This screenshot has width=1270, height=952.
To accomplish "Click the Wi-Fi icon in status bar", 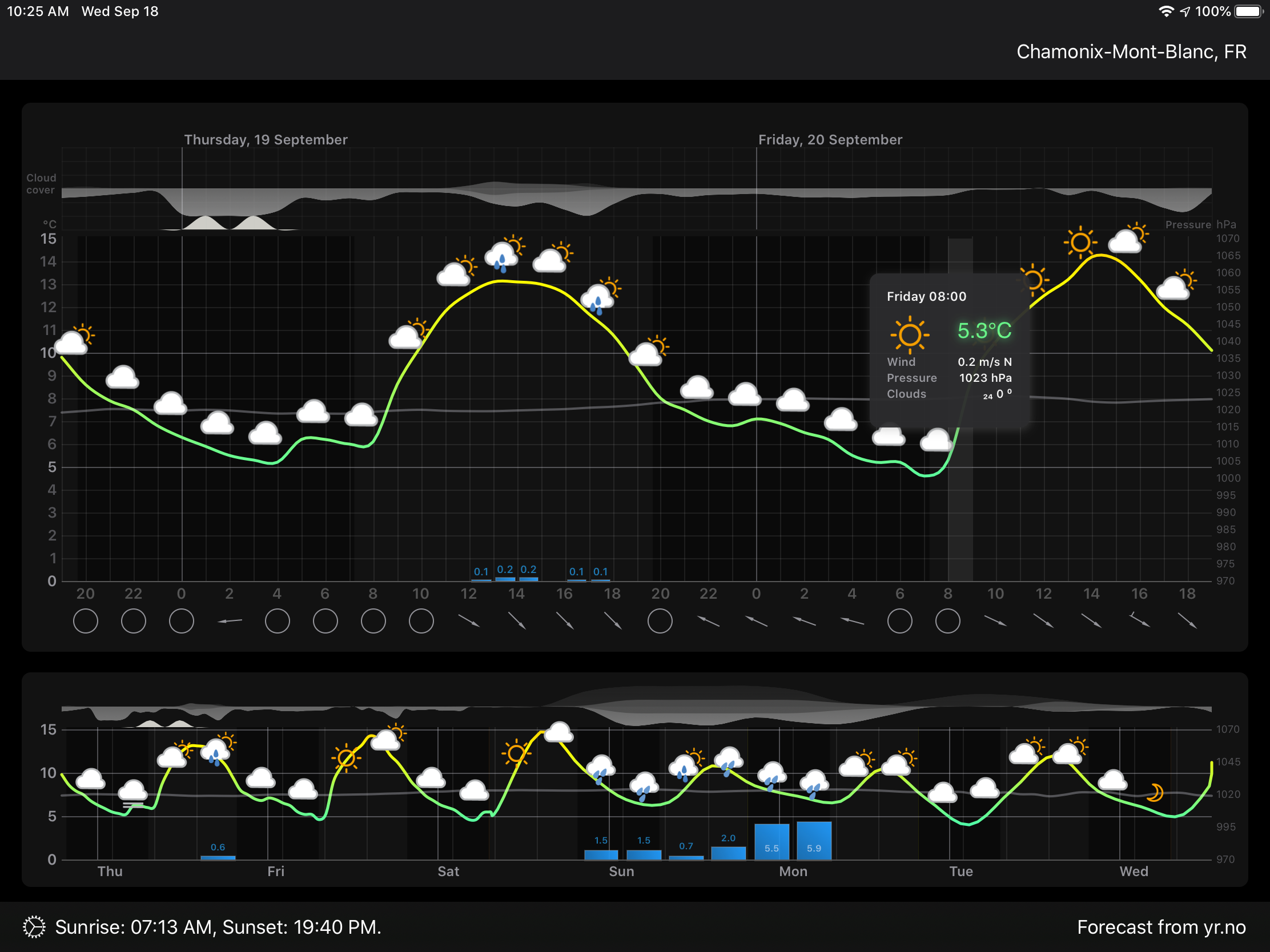I will coord(1165,11).
